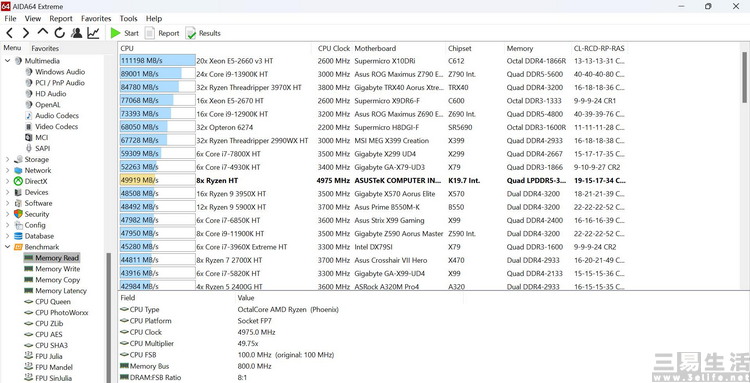
Task: Switch to the Menu tab
Action: 12,48
